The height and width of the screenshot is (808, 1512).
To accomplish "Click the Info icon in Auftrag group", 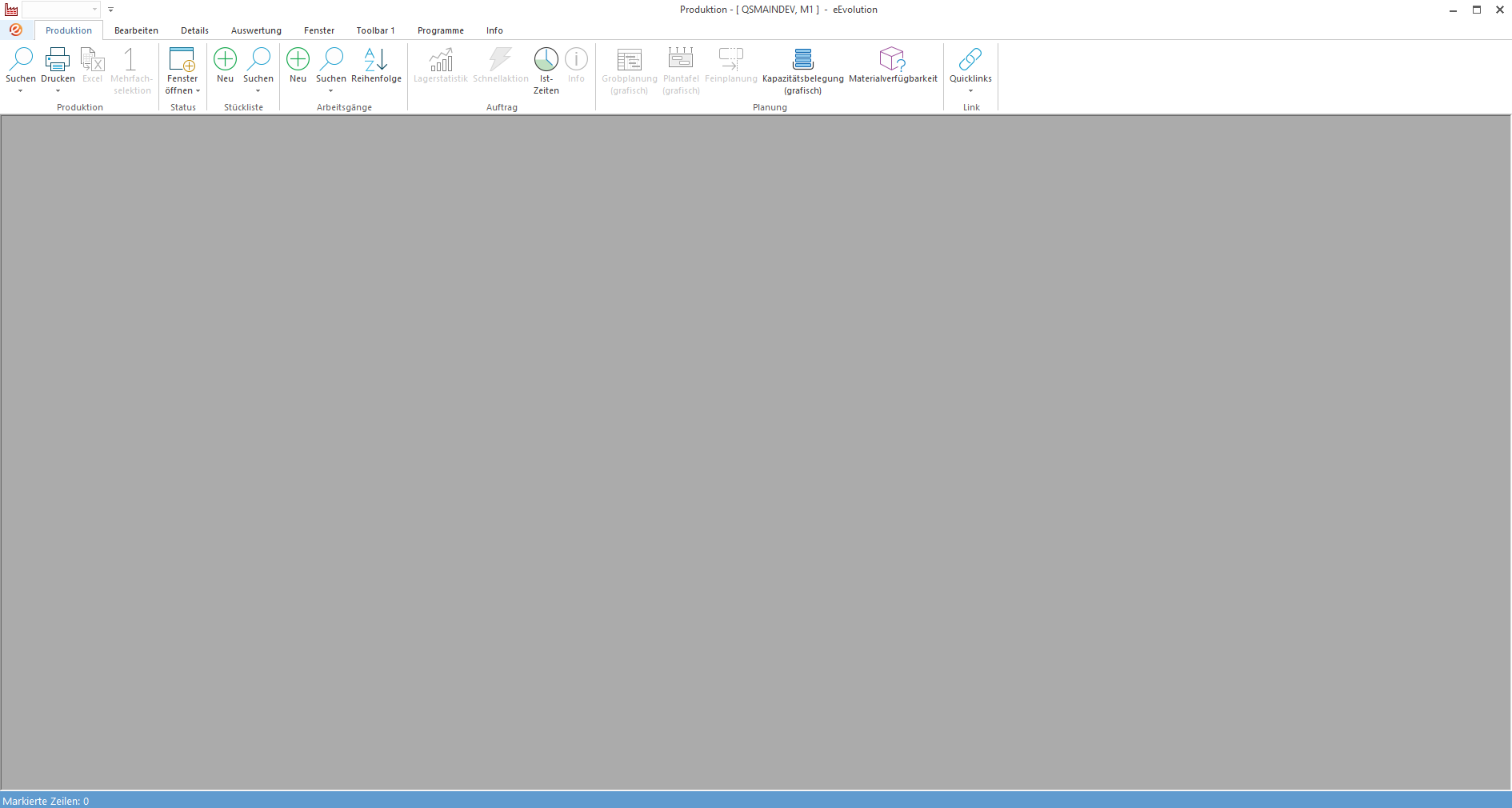I will 576,59.
